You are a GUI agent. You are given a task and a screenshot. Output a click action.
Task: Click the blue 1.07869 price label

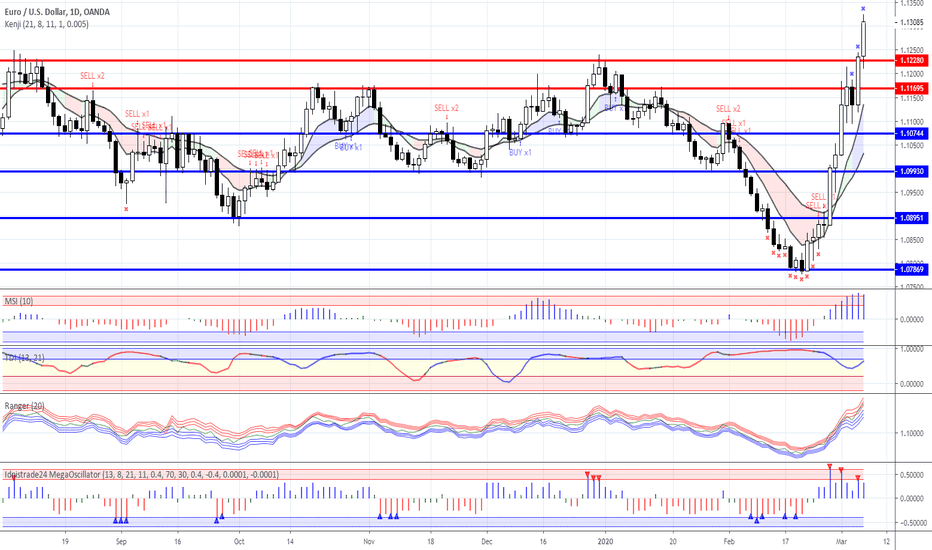(912, 270)
